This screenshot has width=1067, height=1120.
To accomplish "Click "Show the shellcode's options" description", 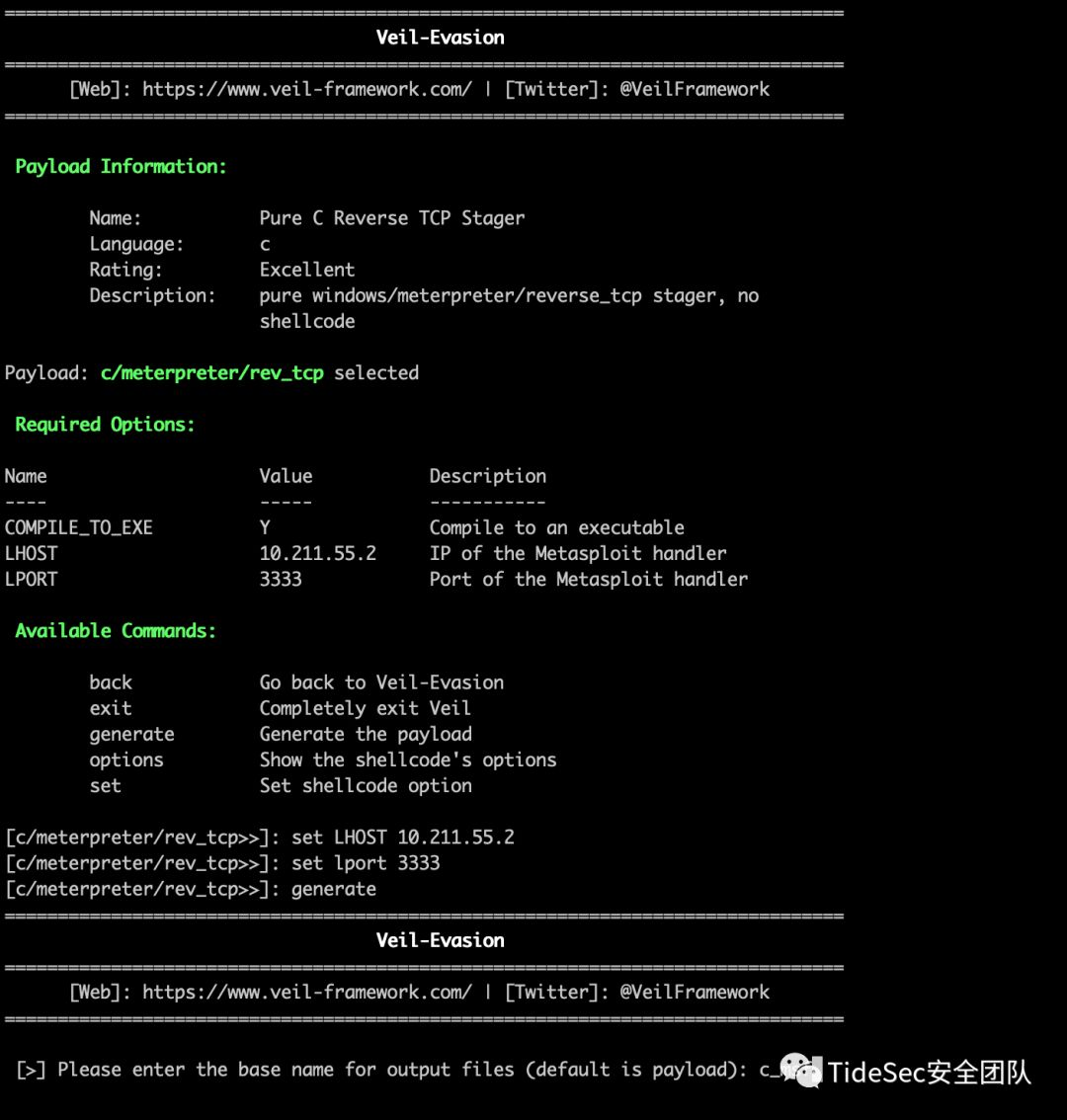I will click(x=407, y=760).
